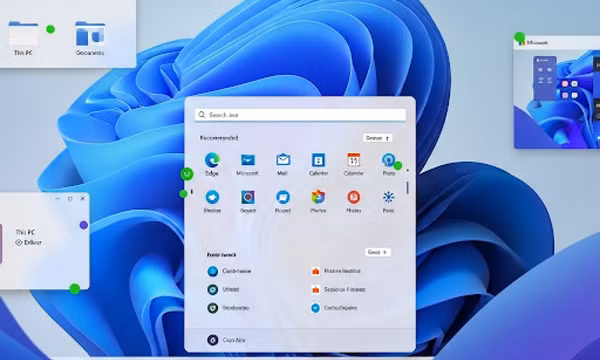The height and width of the screenshot is (360, 600).
Task: Open the red-topped Calendar app icon
Action: (x=354, y=160)
